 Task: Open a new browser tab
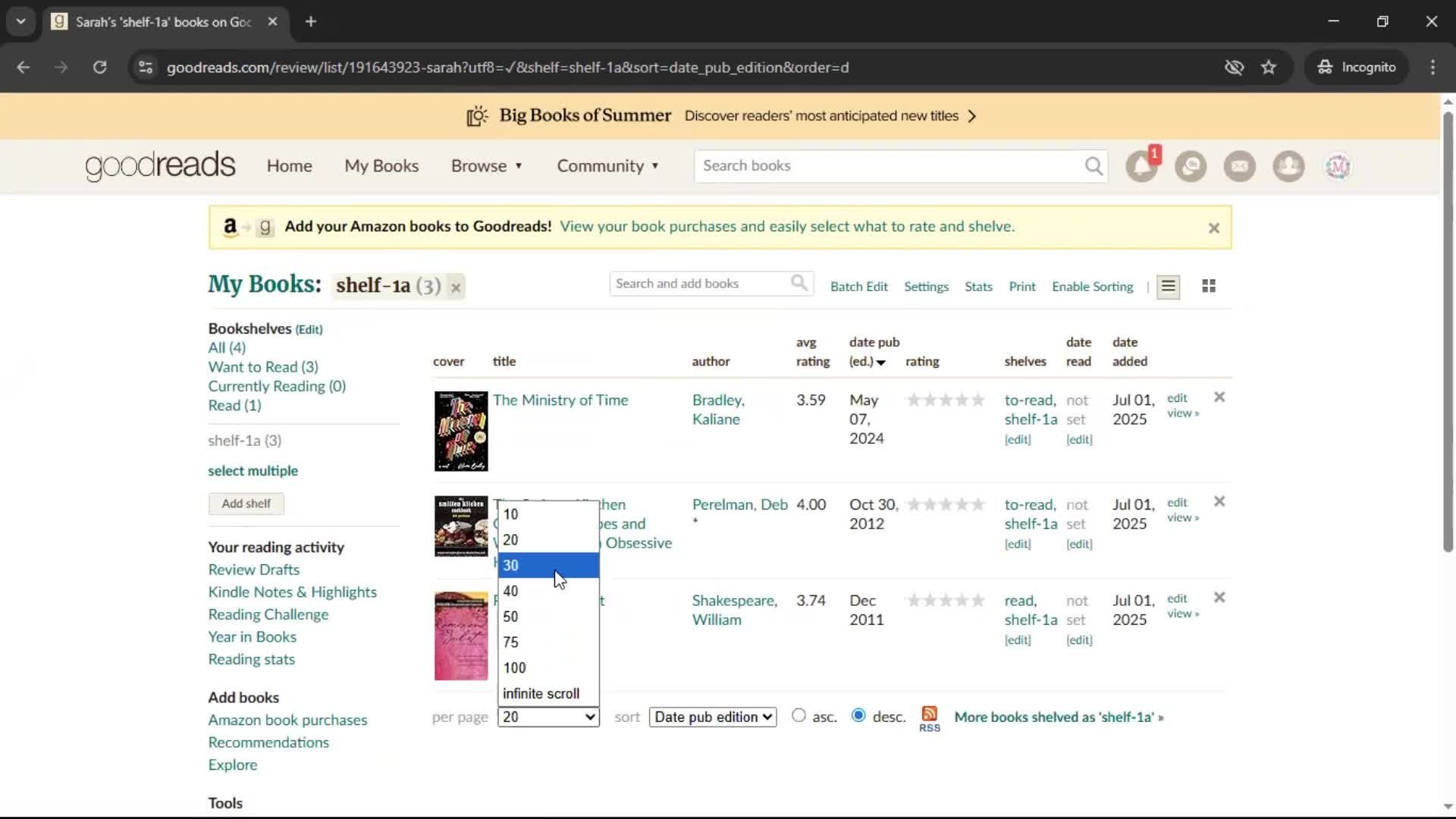(311, 21)
